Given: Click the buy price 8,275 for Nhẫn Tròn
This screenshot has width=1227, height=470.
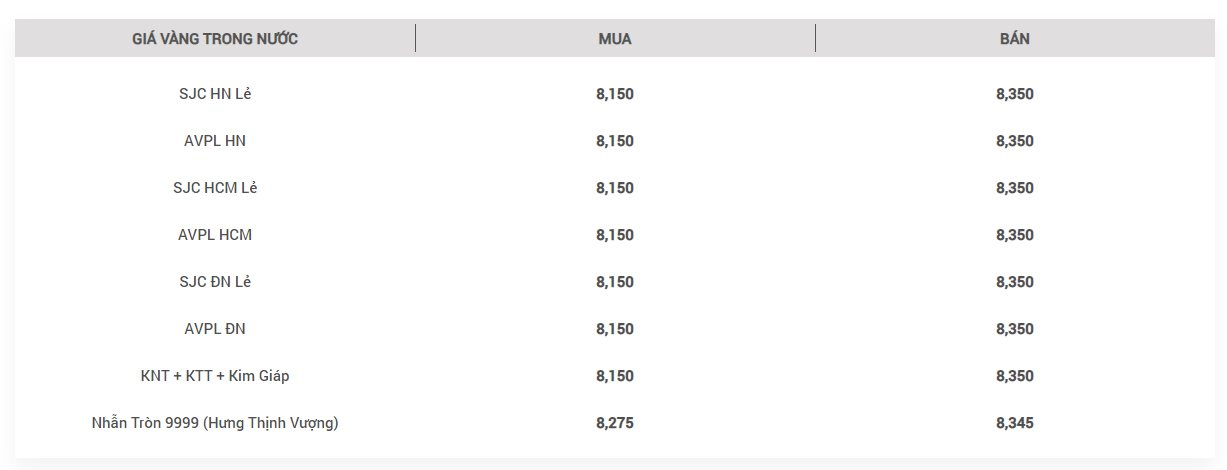Looking at the screenshot, I should 615,423.
